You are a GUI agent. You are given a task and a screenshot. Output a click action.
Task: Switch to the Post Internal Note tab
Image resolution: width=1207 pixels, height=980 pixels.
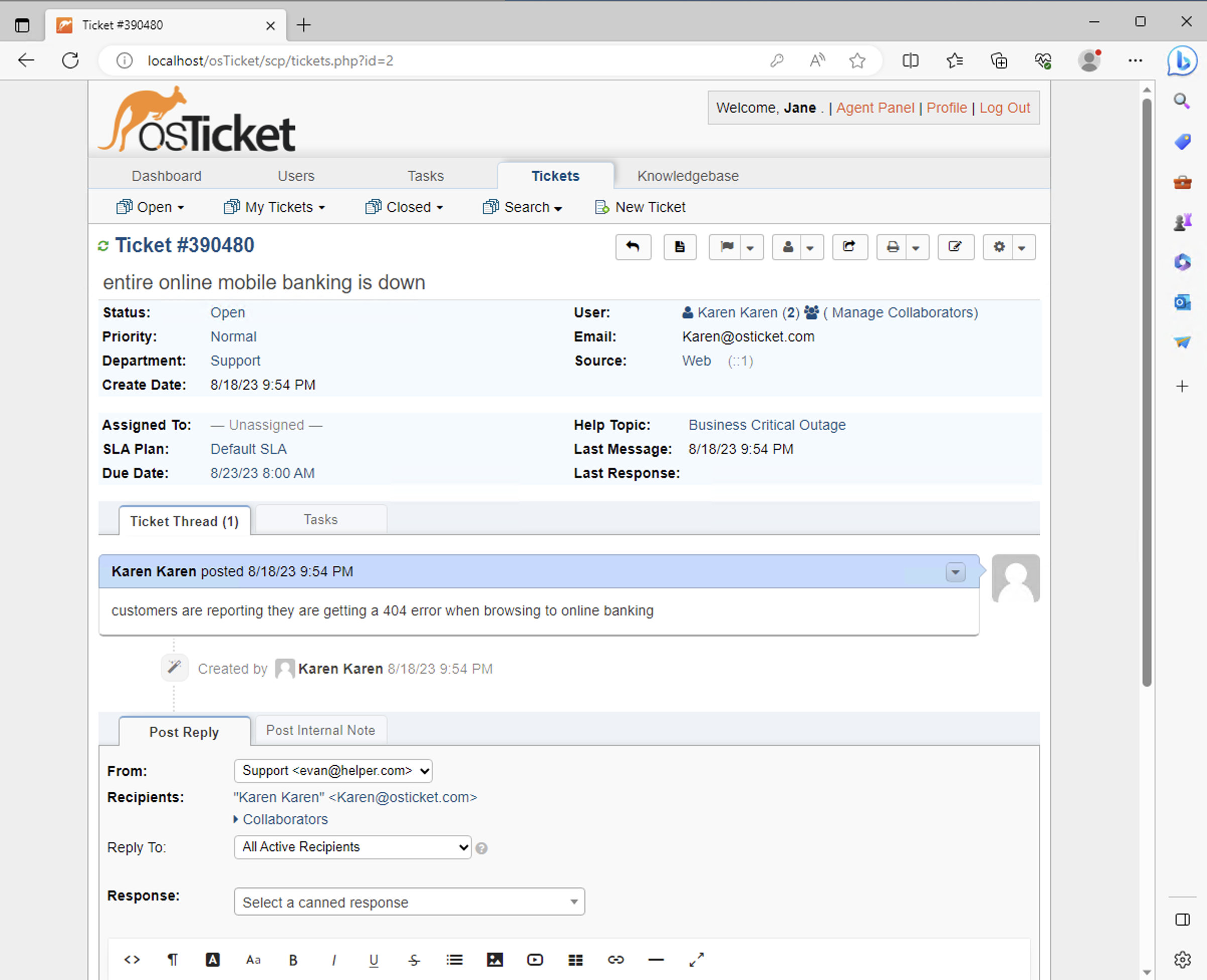click(x=321, y=730)
